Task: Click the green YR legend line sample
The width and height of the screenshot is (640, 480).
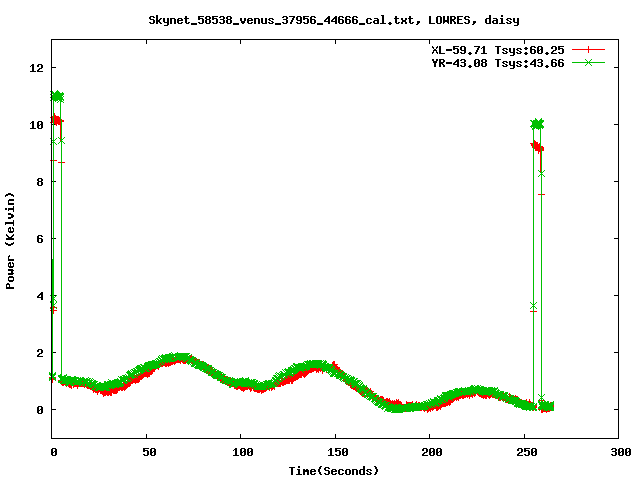Action: click(588, 63)
